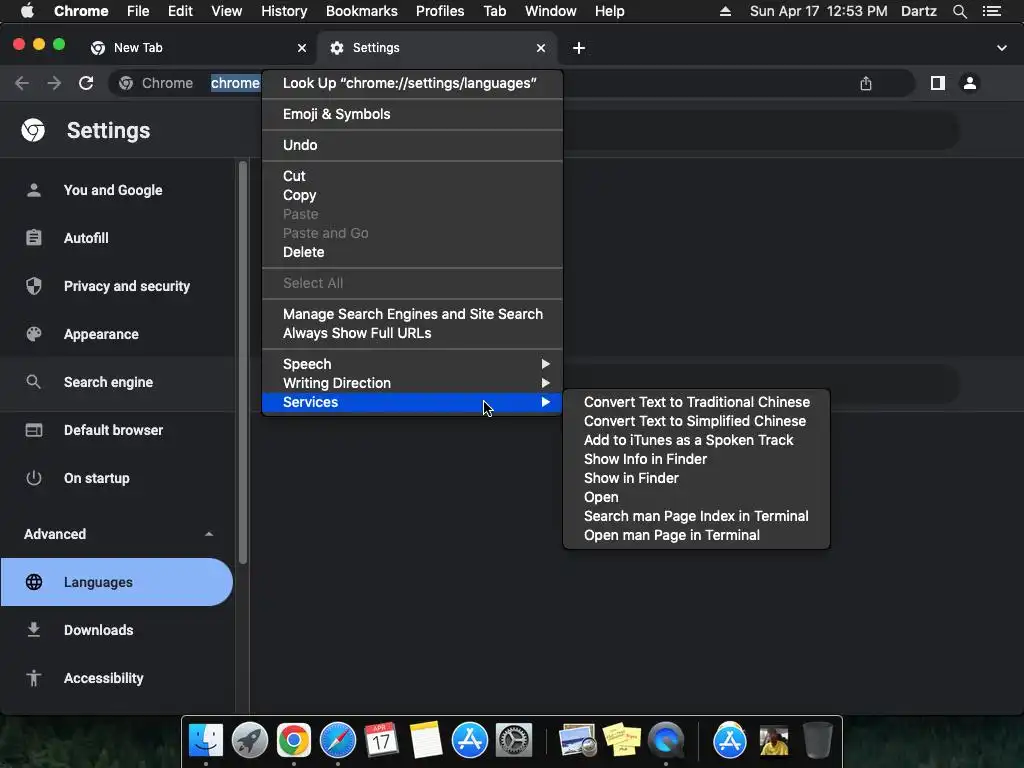This screenshot has width=1024, height=768.
Task: Open System Preferences from the Dock
Action: 514,741
